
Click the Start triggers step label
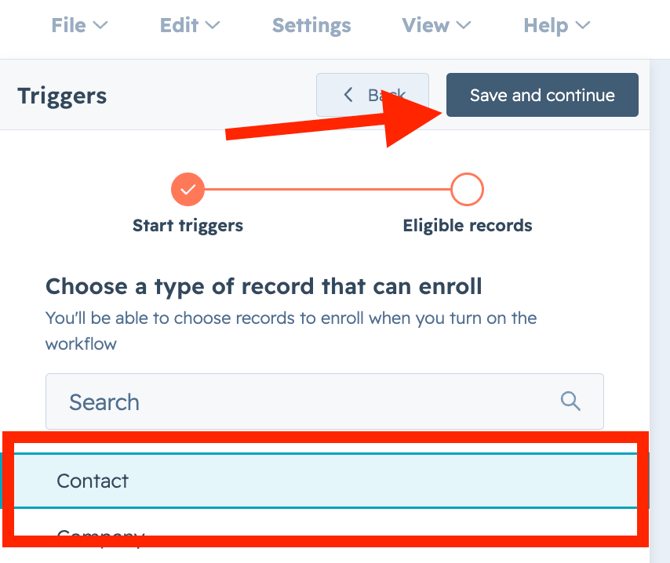tap(187, 225)
